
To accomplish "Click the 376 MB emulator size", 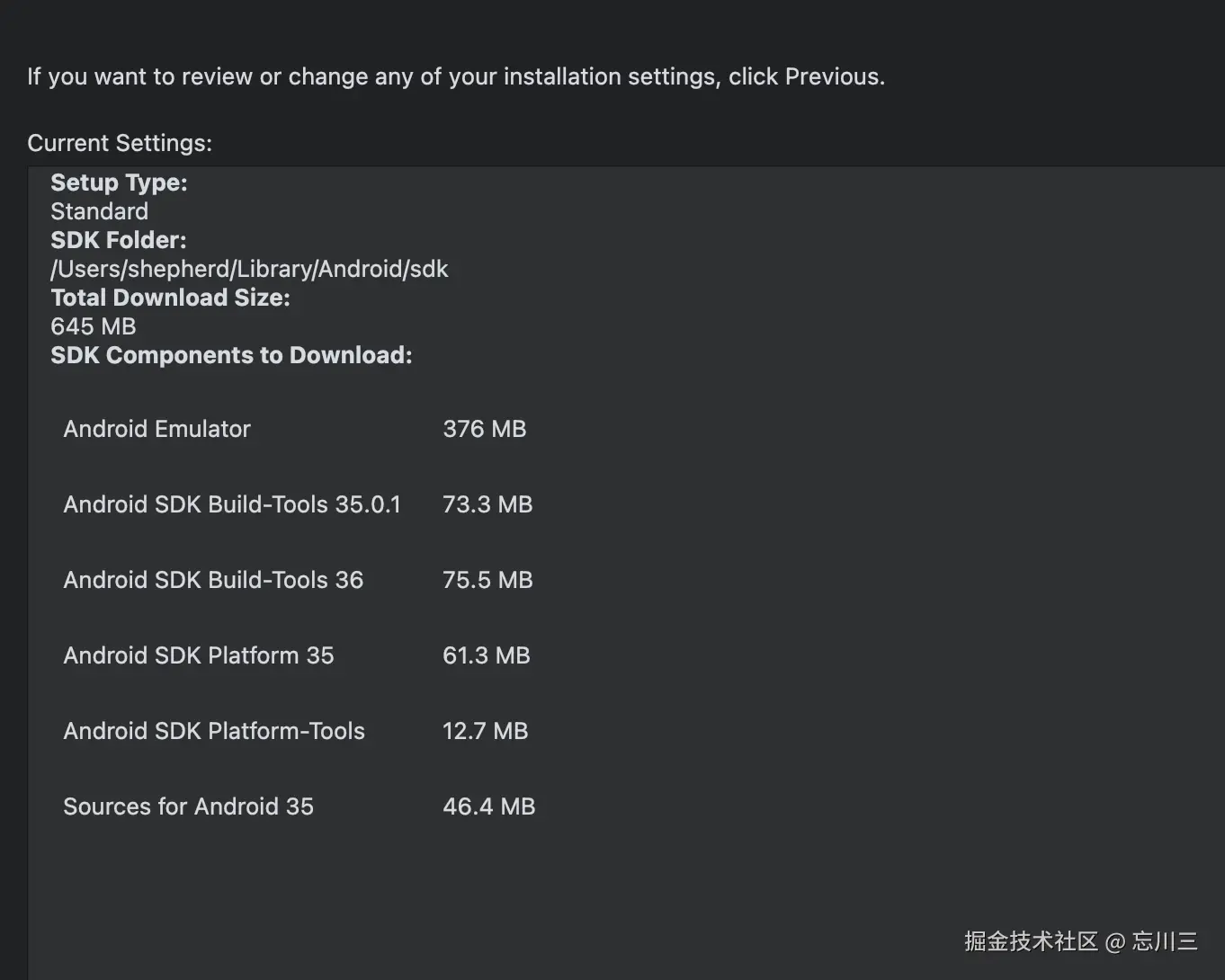I will pos(484,429).
